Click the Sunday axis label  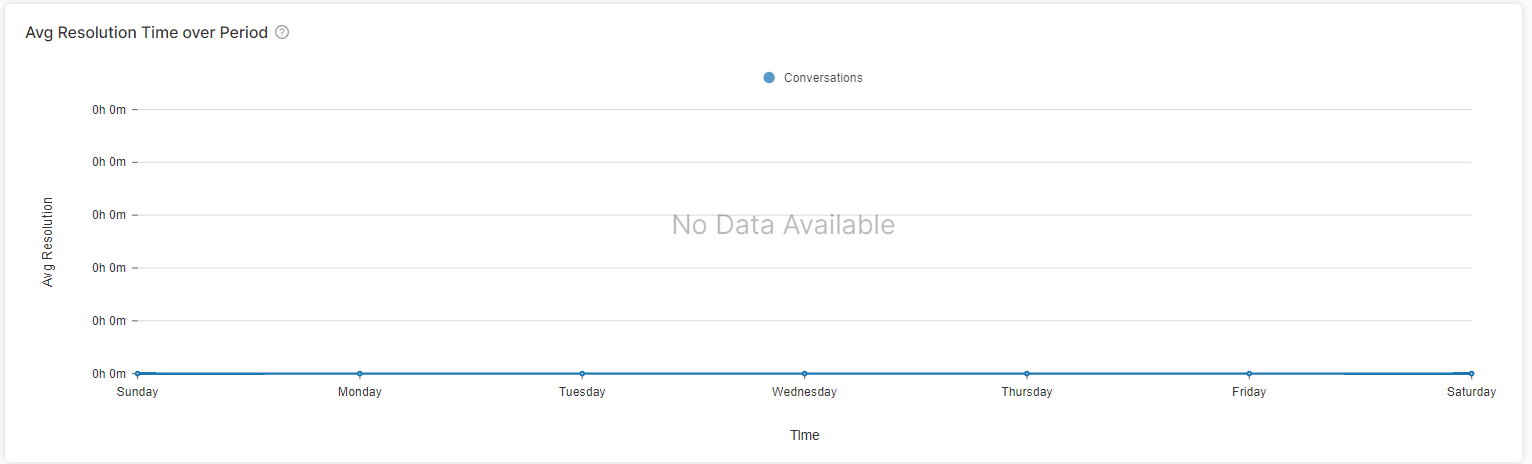(137, 392)
